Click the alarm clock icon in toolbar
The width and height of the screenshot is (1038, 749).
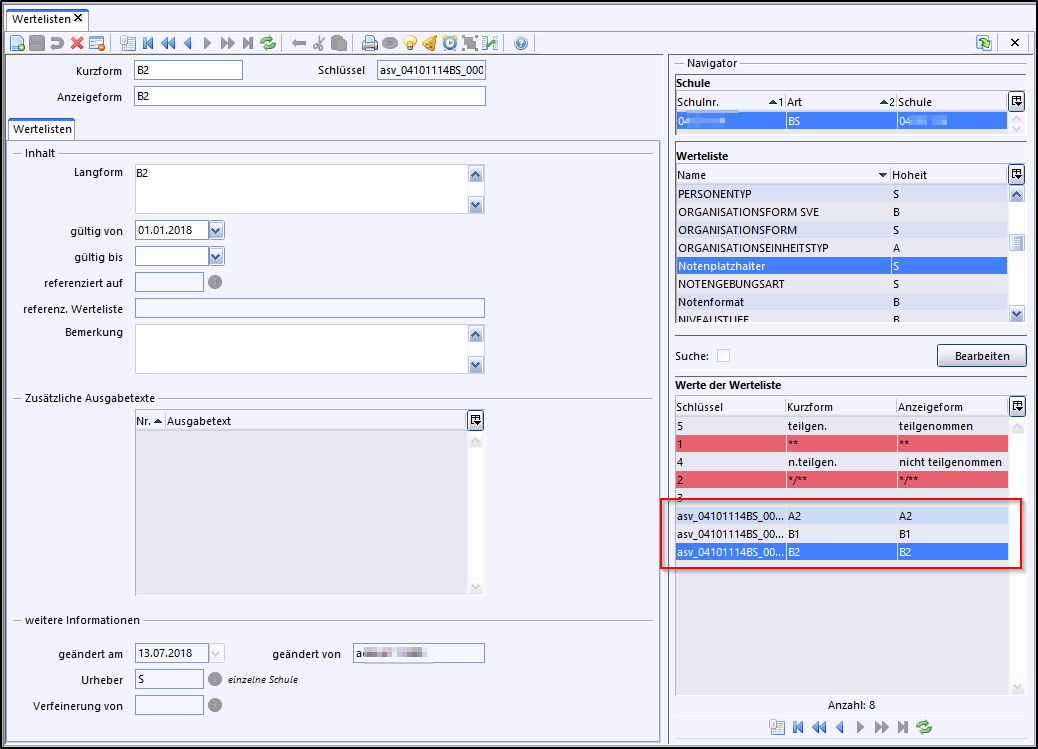pos(450,43)
